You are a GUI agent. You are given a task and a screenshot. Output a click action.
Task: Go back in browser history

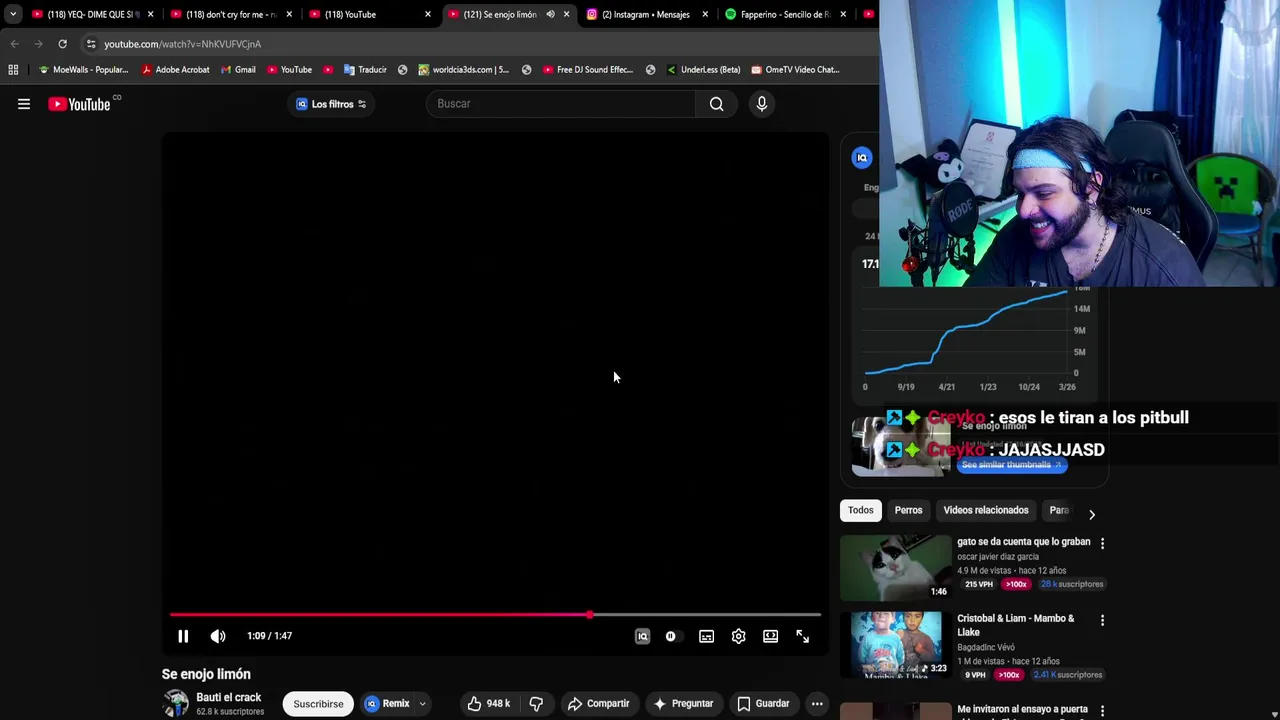(x=15, y=44)
